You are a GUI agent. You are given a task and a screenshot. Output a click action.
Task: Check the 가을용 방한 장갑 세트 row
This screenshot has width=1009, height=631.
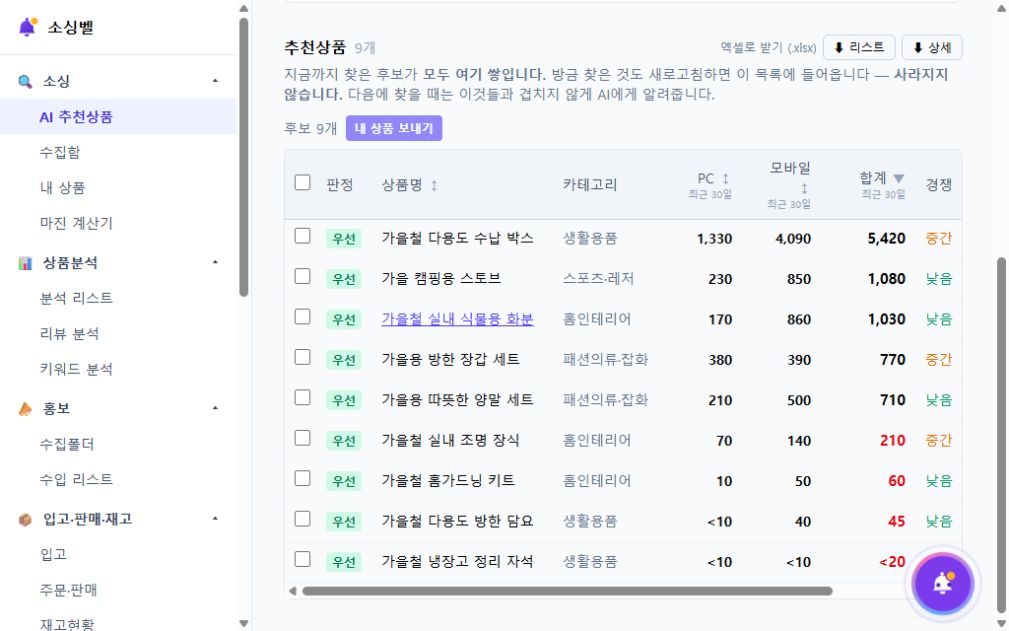coord(302,358)
